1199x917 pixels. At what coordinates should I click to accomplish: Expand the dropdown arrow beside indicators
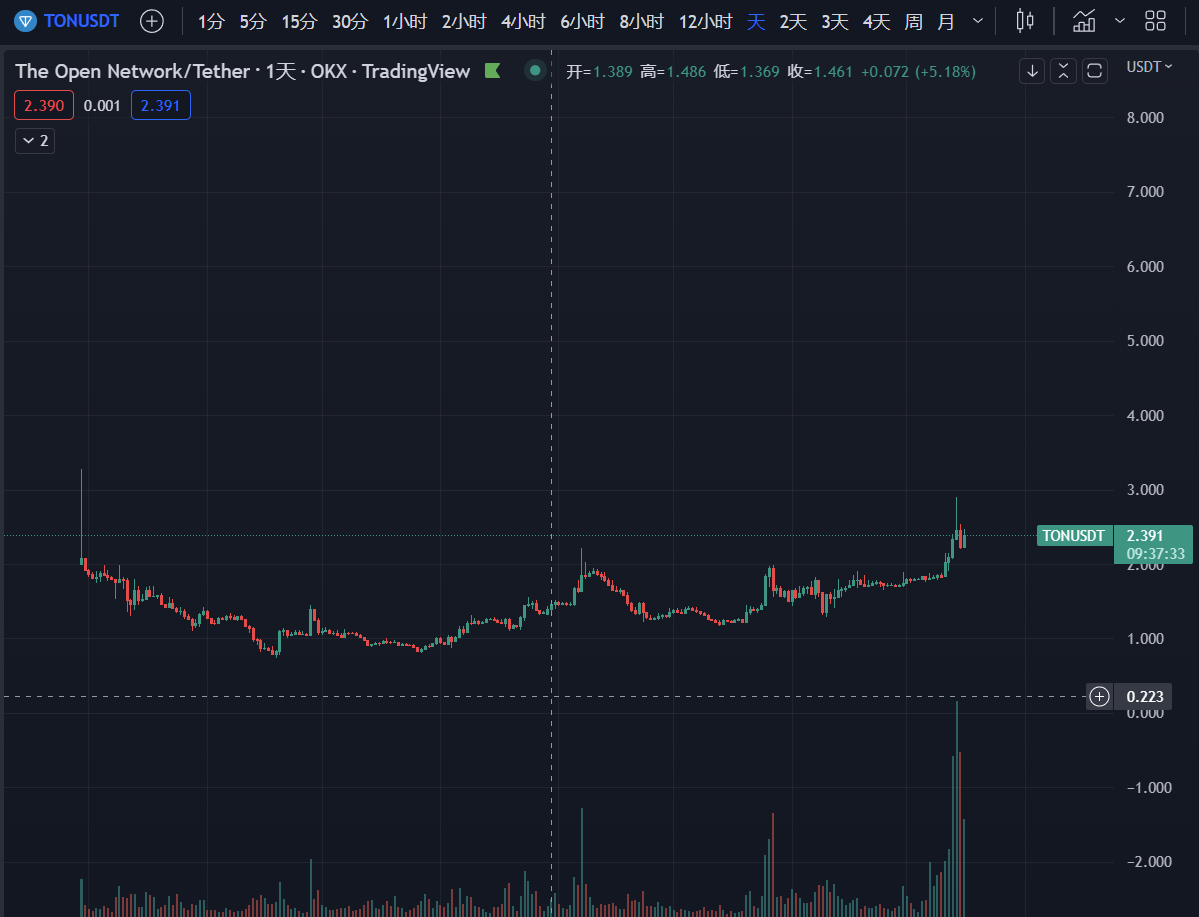[1119, 21]
